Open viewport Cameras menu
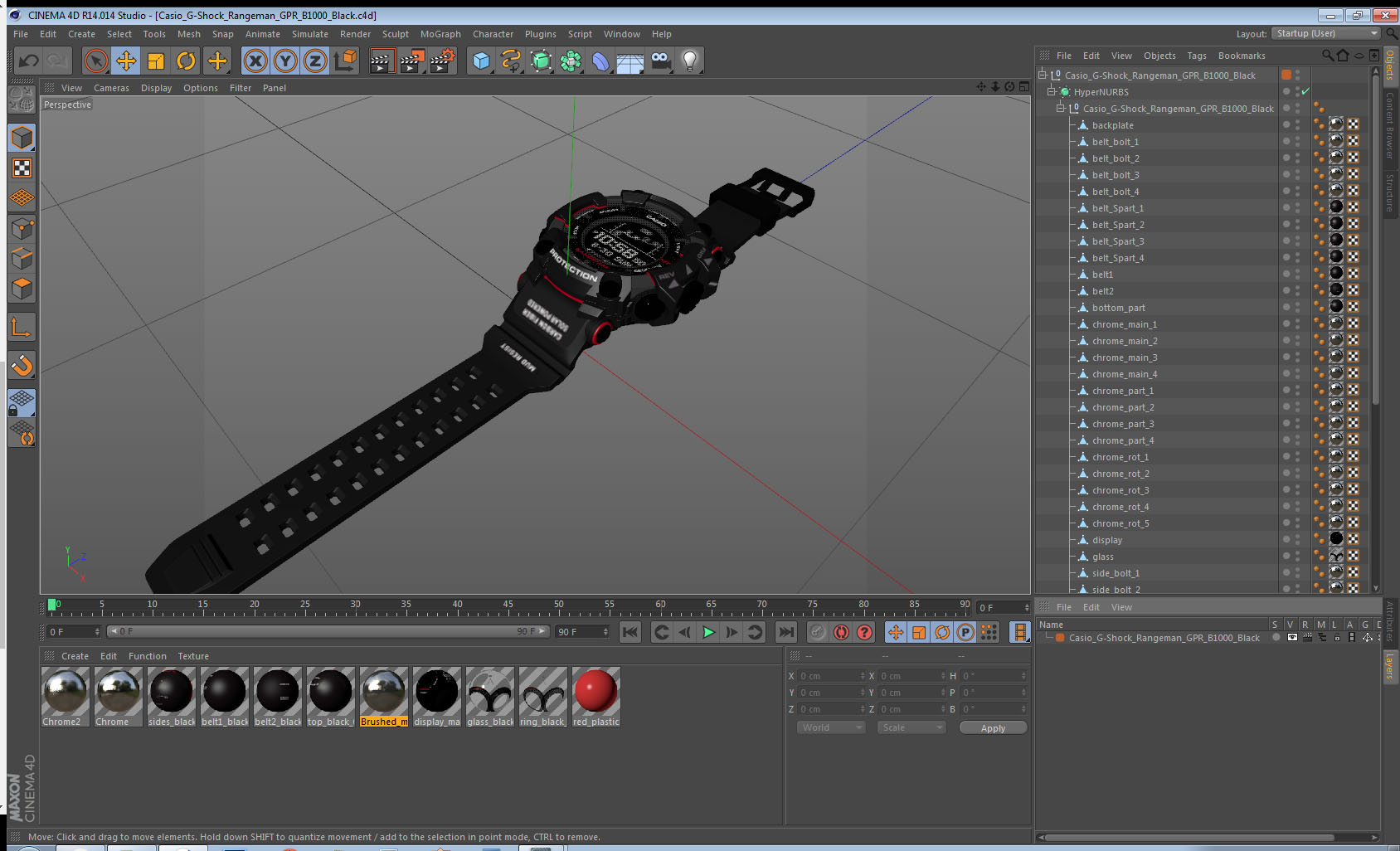1400x851 pixels. [x=111, y=88]
